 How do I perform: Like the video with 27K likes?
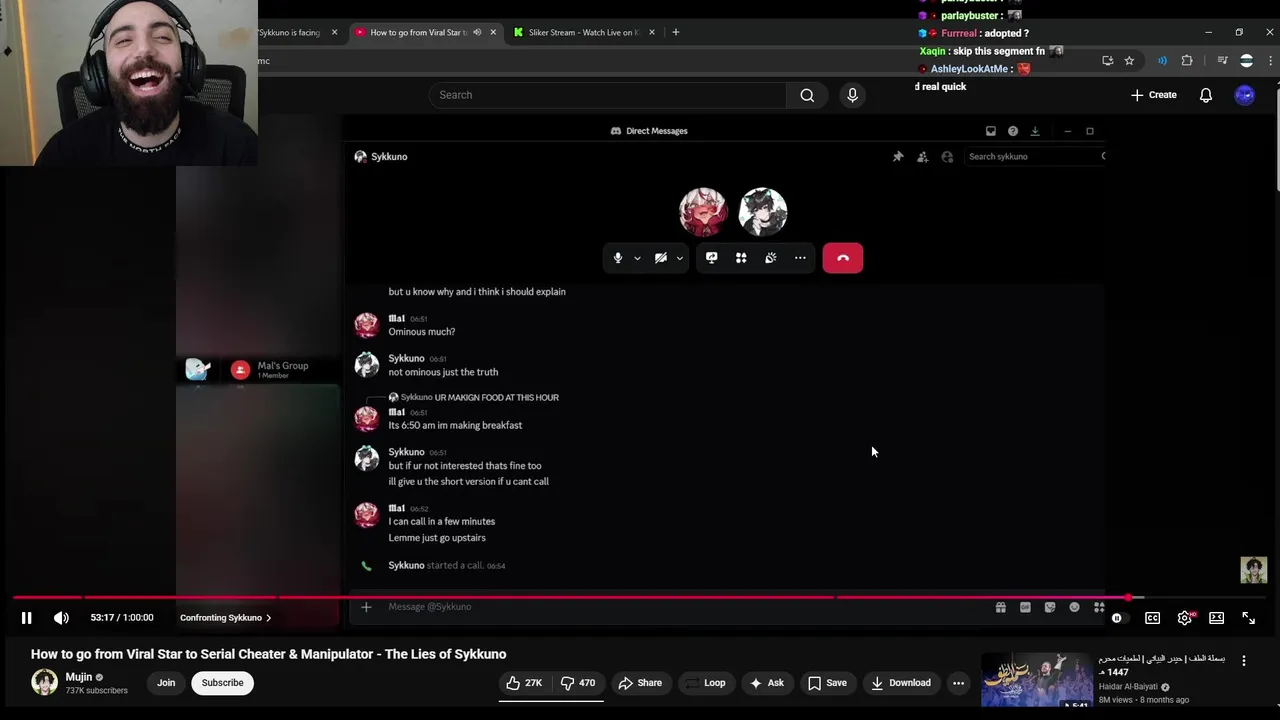pyautogui.click(x=524, y=683)
